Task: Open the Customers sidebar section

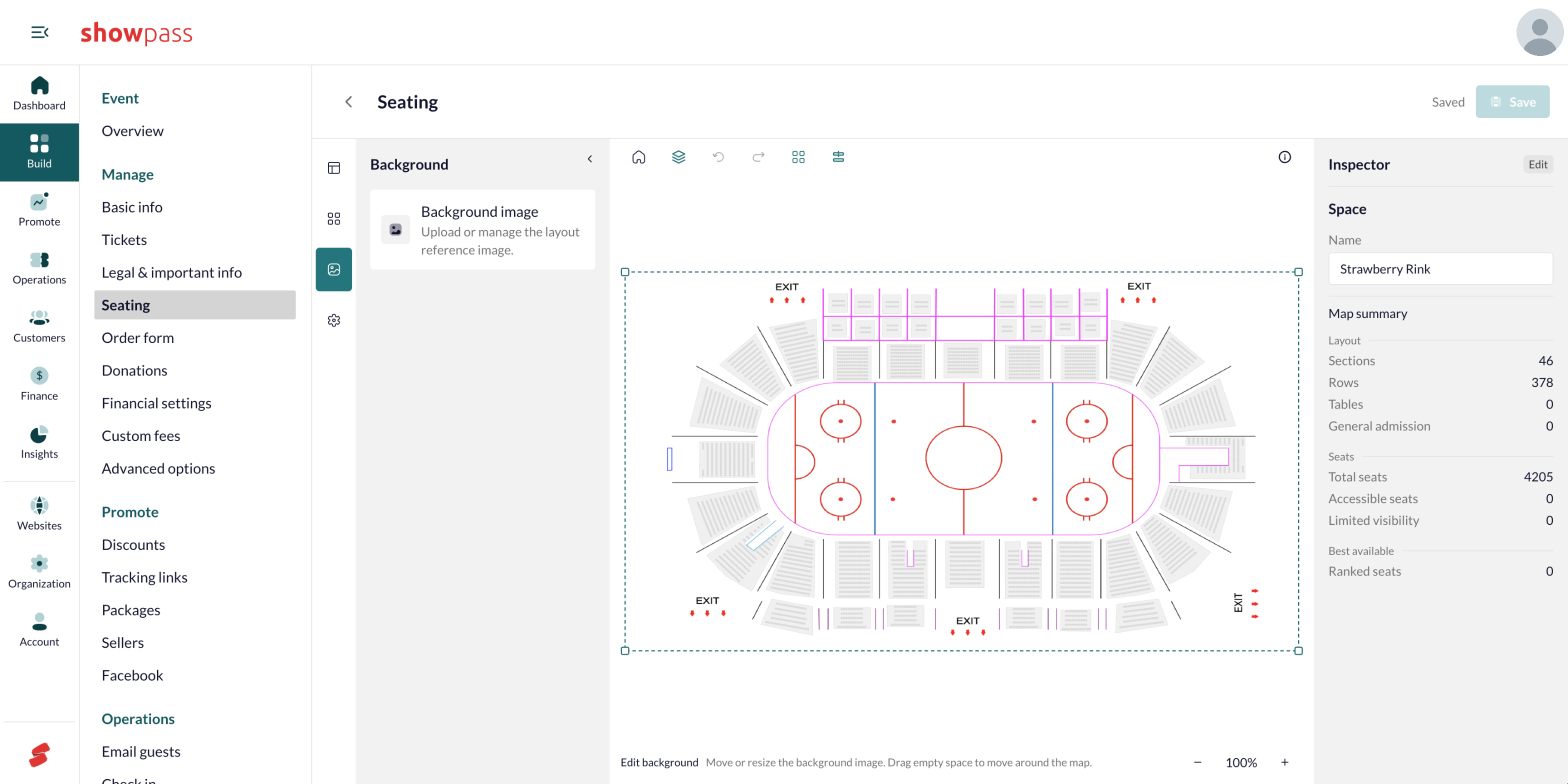Action: (x=39, y=327)
